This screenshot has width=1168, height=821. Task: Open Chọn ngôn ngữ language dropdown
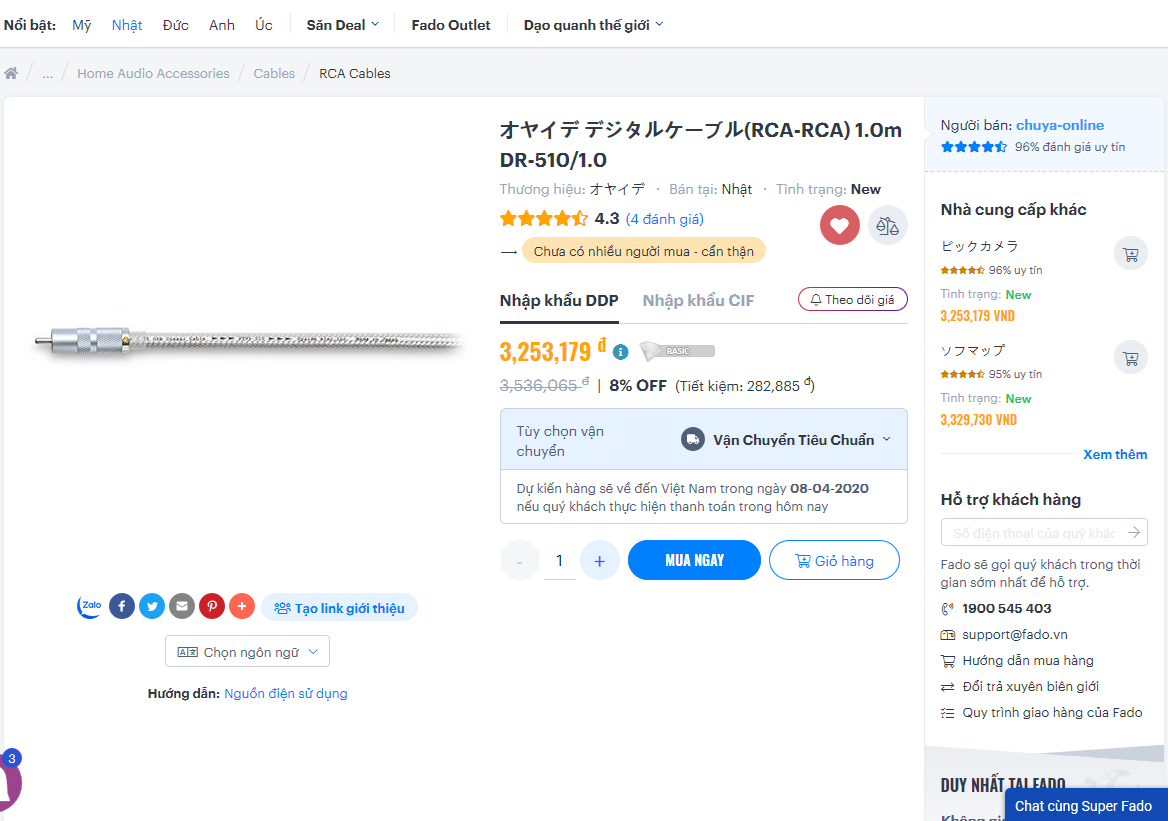pos(247,652)
